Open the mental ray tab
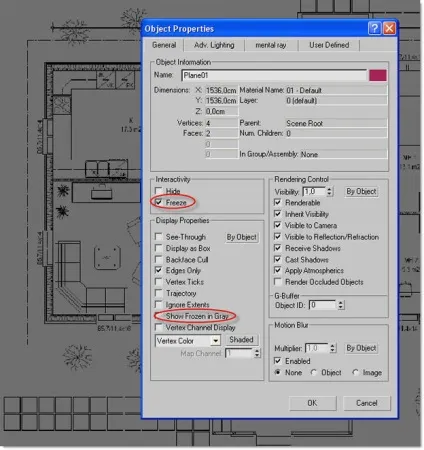Screen dimensions: 424x450 point(271,45)
